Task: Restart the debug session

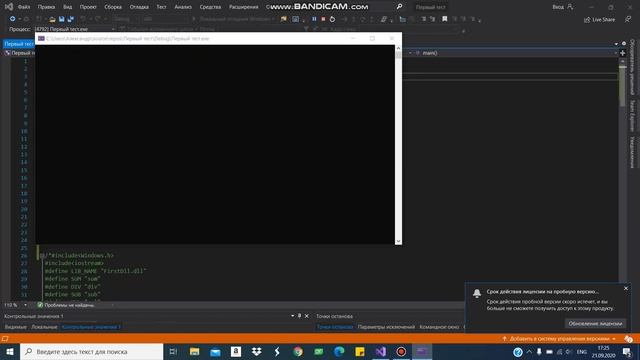Action: 332,19
